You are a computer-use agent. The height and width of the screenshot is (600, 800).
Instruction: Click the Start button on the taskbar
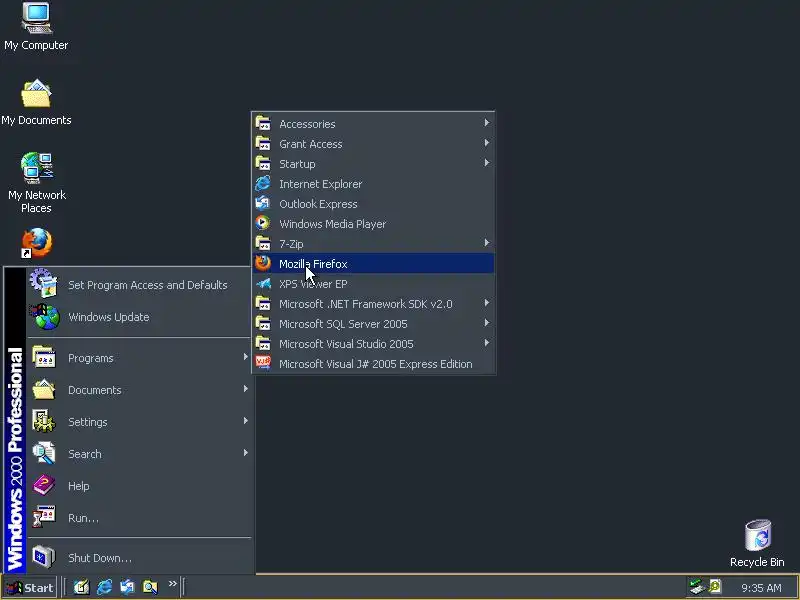point(30,588)
